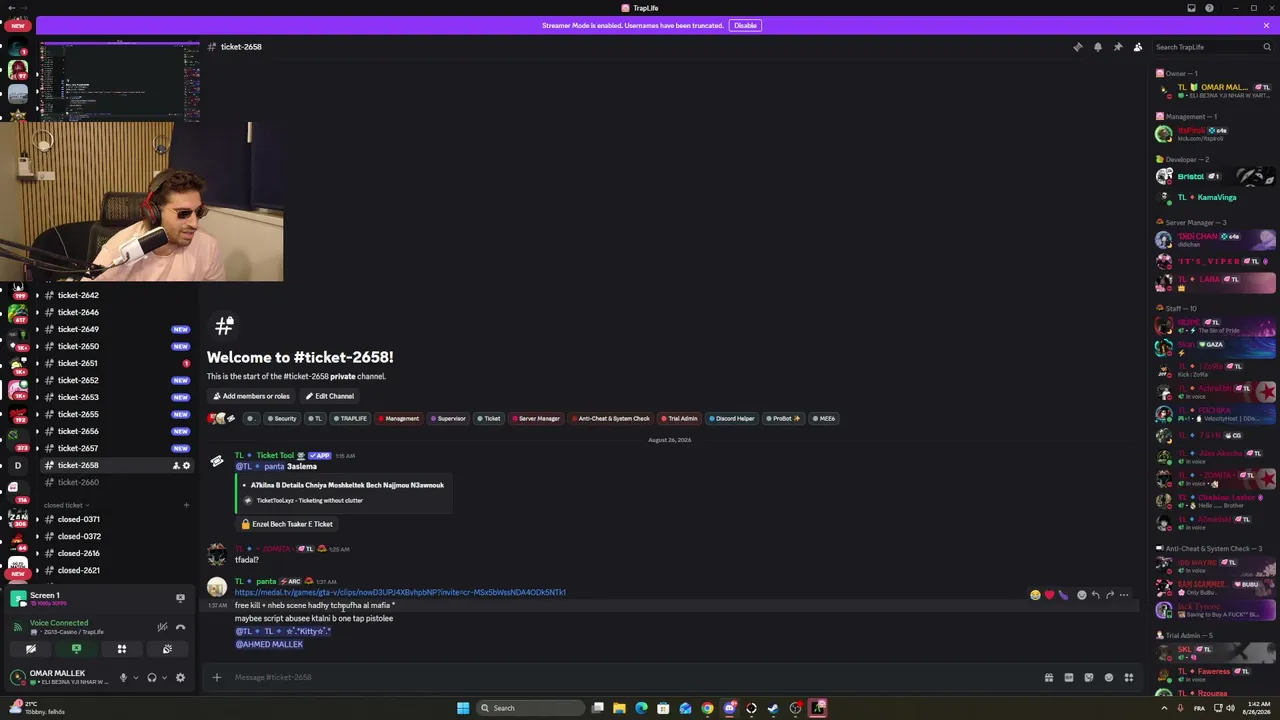
Task: Open Add Reaction picker on message
Action: pos(1081,595)
